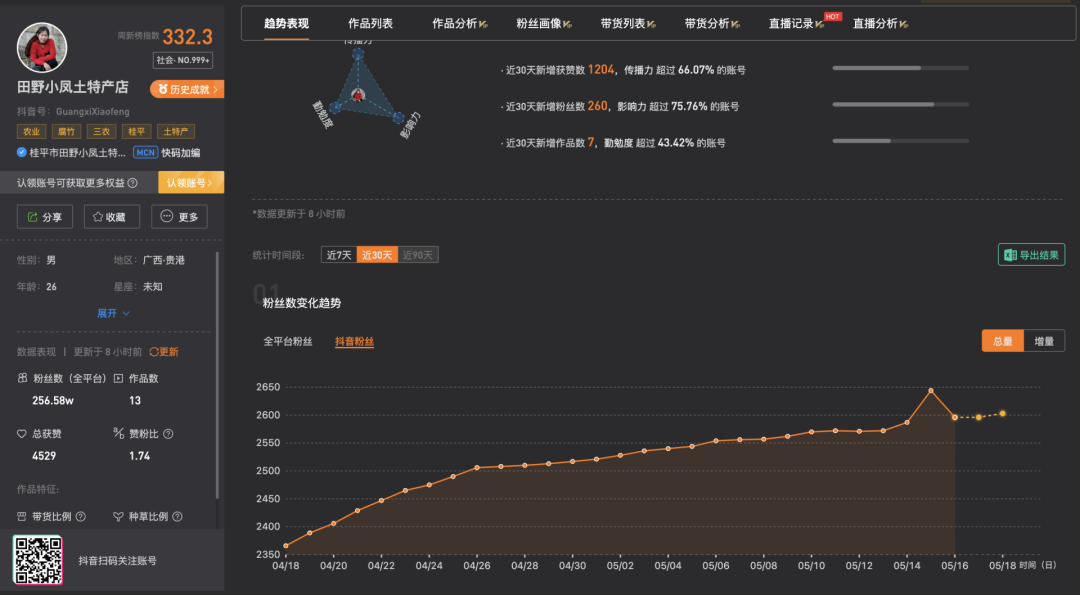Select the 近7天 time range

[x=338, y=255]
